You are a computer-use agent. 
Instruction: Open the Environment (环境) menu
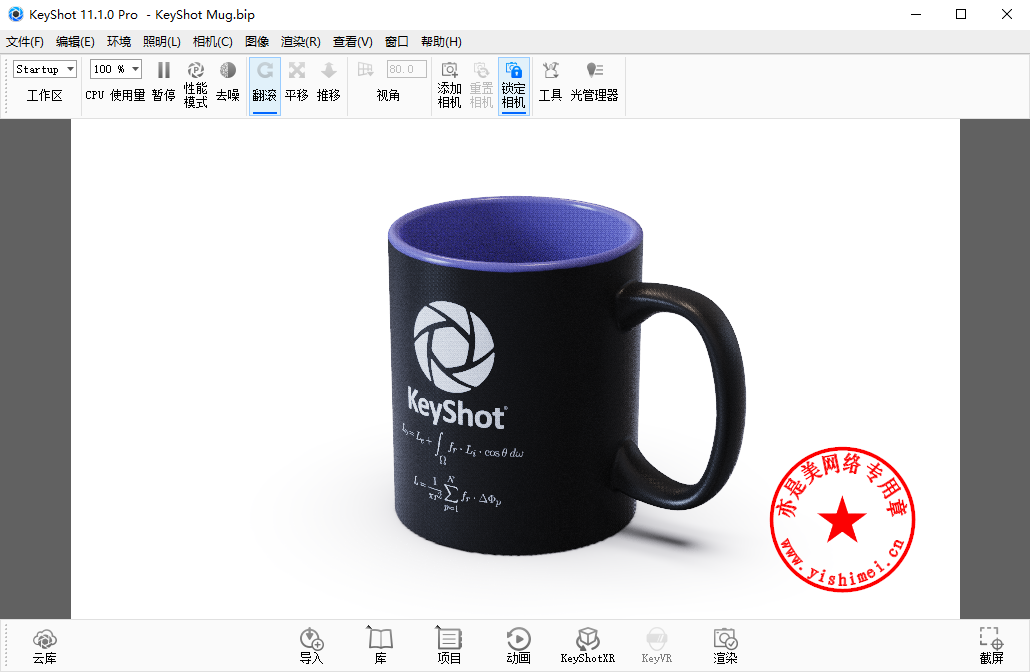coord(119,41)
